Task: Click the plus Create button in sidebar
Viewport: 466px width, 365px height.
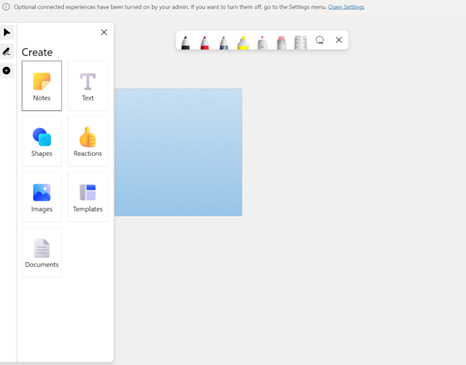Action: point(7,70)
